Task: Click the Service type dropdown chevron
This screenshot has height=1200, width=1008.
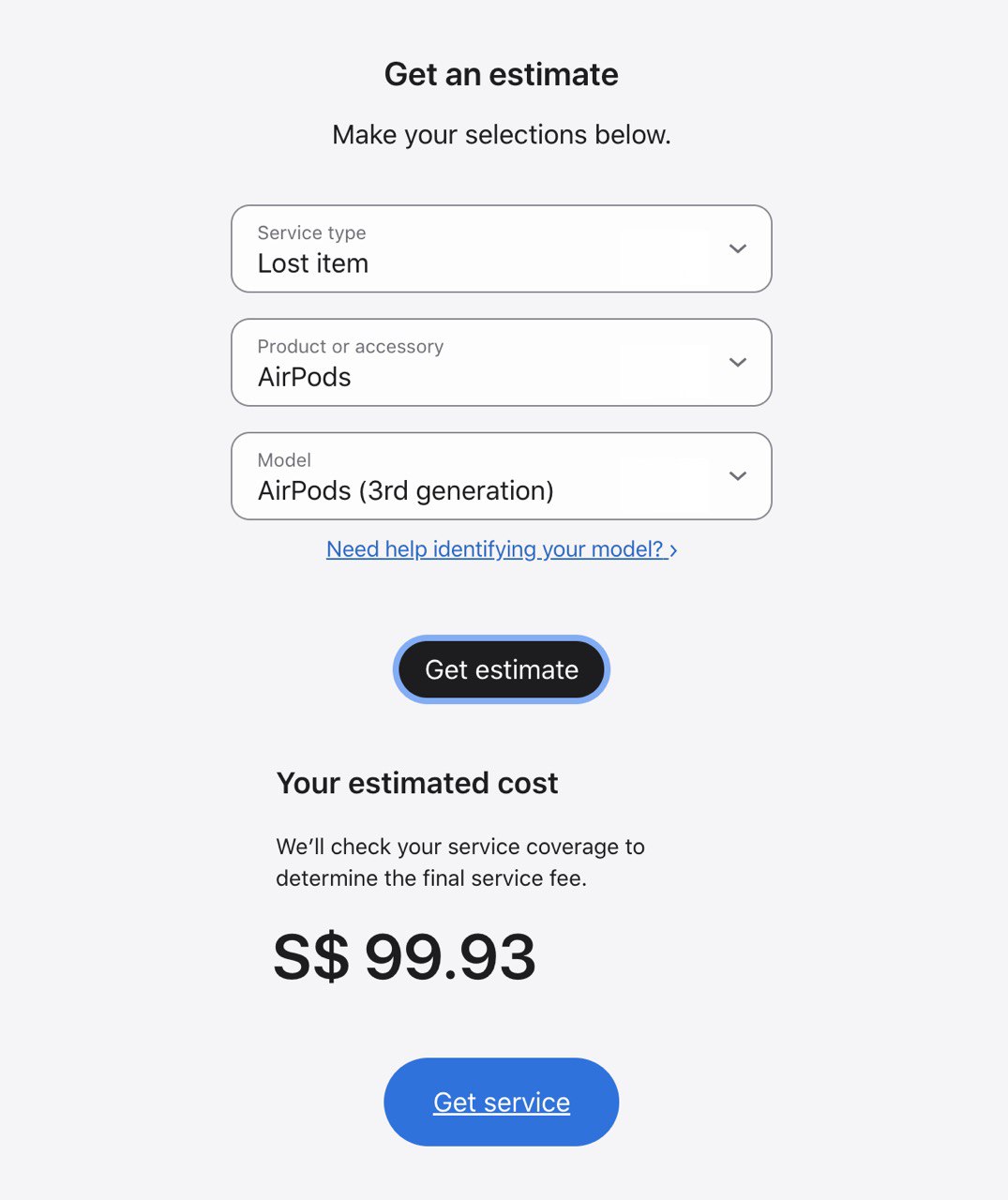Action: tap(738, 248)
